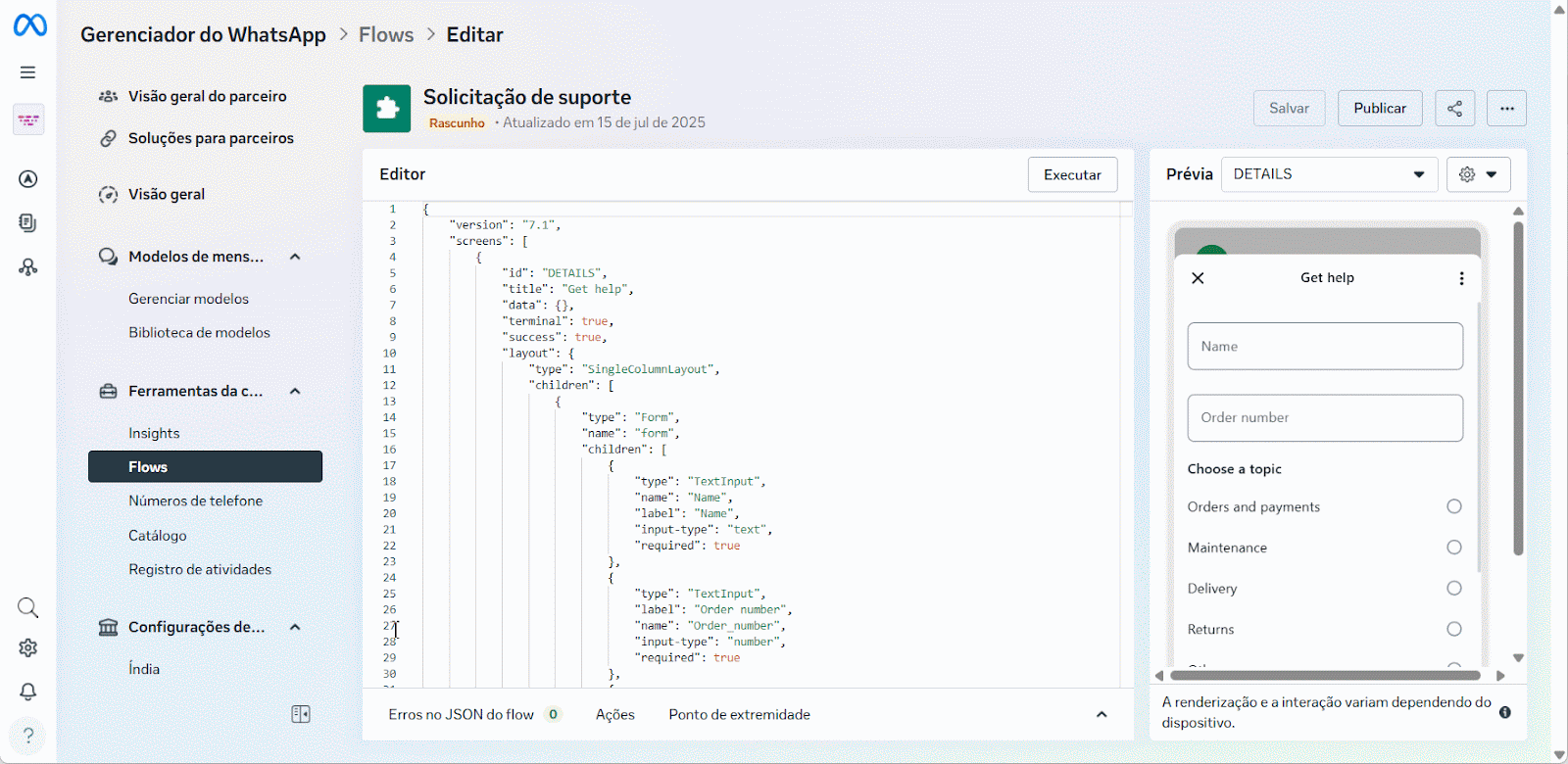The height and width of the screenshot is (764, 1568).
Task: Collapse the Modelos de mens... section
Action: click(295, 257)
